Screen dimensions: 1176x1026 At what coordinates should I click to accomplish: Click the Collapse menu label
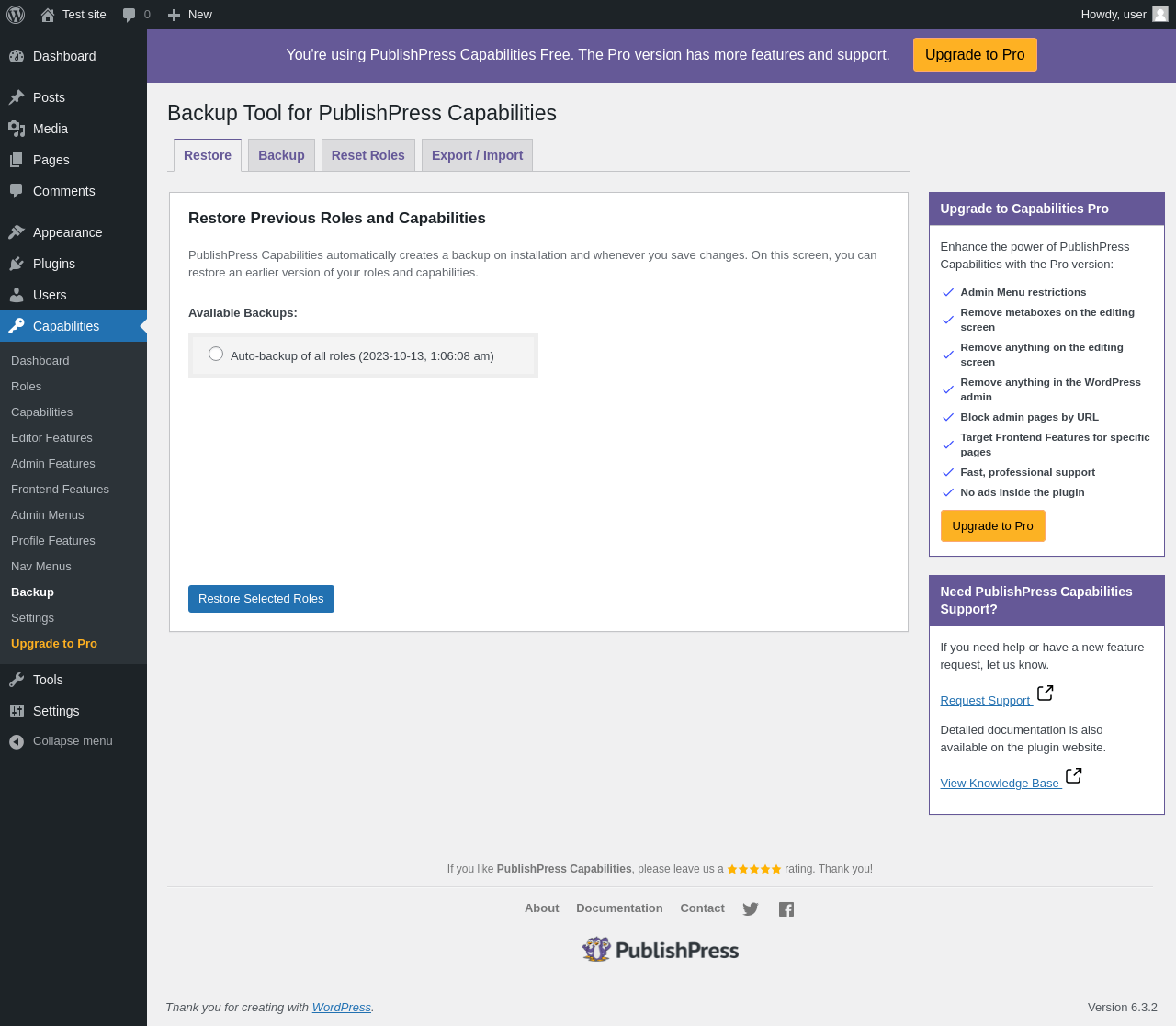tap(73, 741)
